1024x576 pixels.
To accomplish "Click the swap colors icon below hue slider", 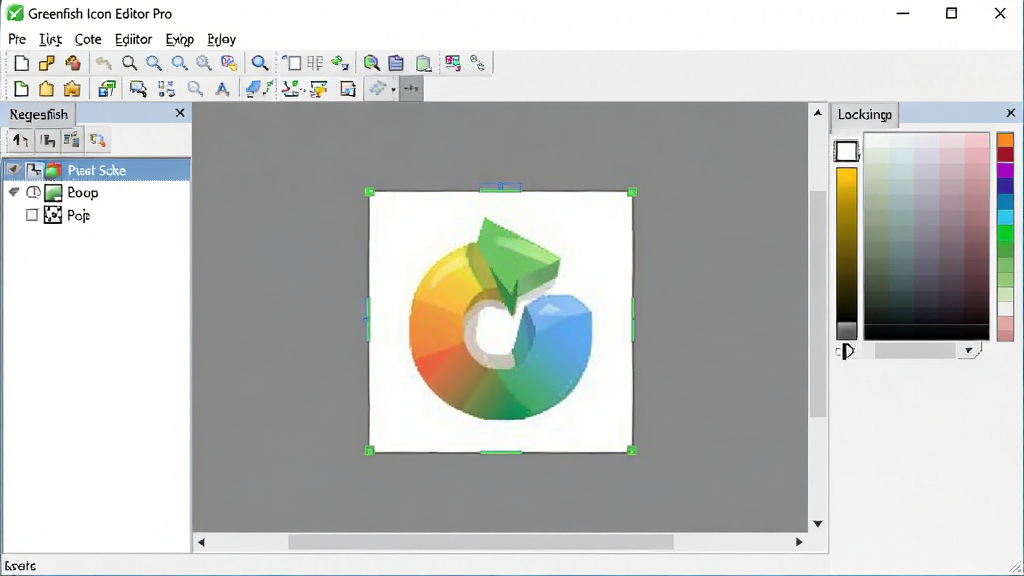I will tap(845, 351).
